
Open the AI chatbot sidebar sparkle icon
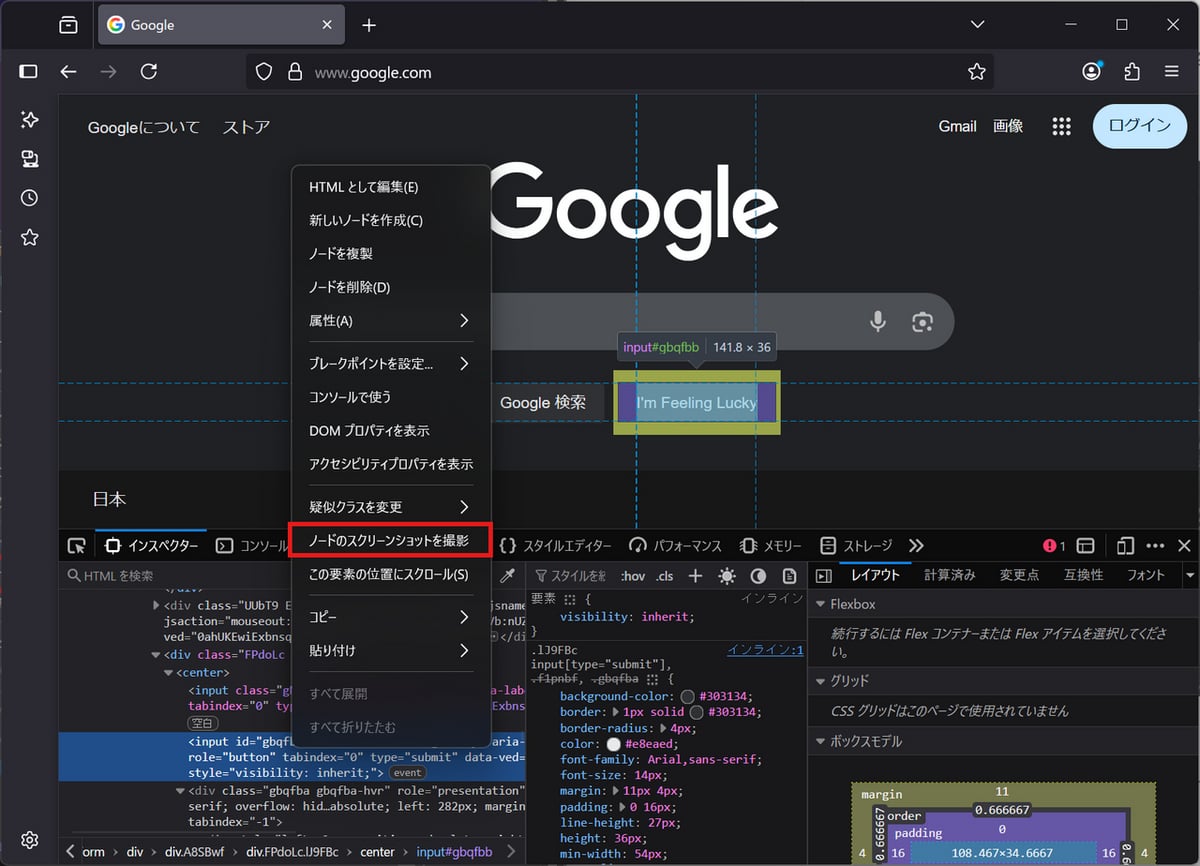point(29,120)
